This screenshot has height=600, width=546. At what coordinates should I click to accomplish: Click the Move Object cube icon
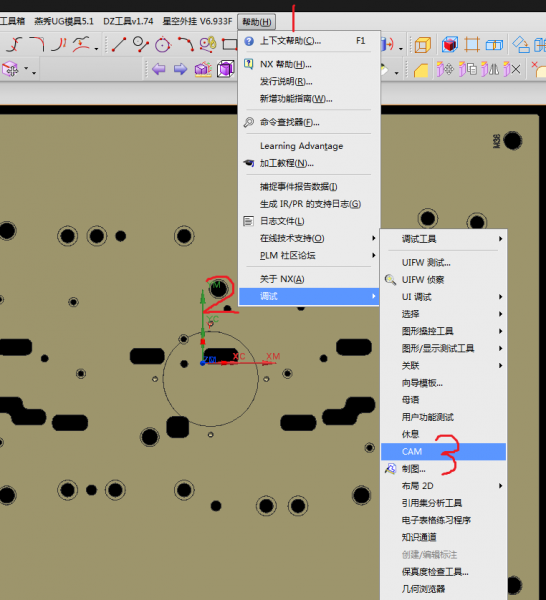coord(10,69)
